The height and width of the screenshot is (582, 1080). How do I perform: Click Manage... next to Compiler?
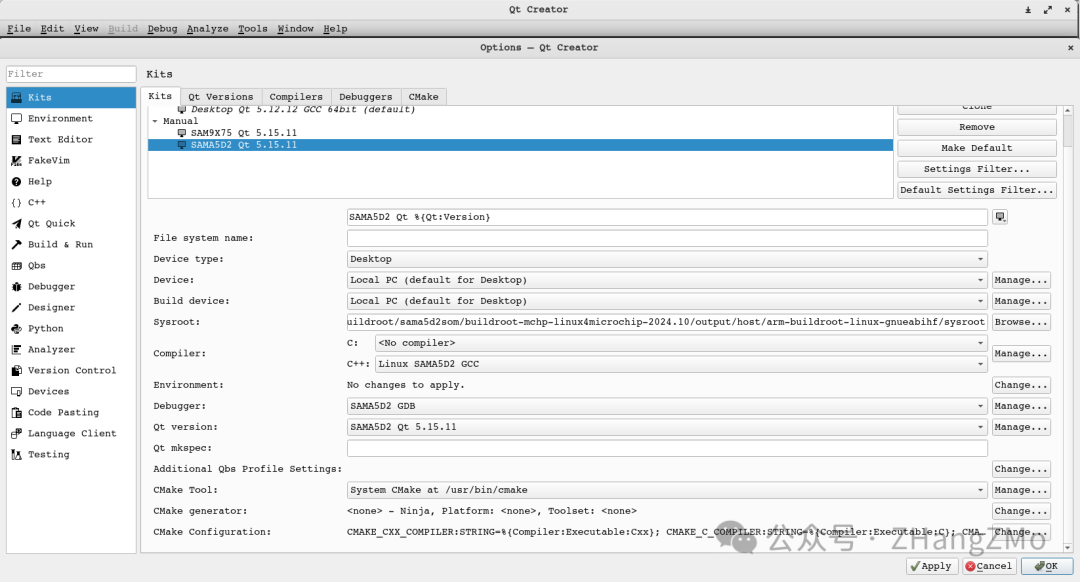click(x=1021, y=353)
